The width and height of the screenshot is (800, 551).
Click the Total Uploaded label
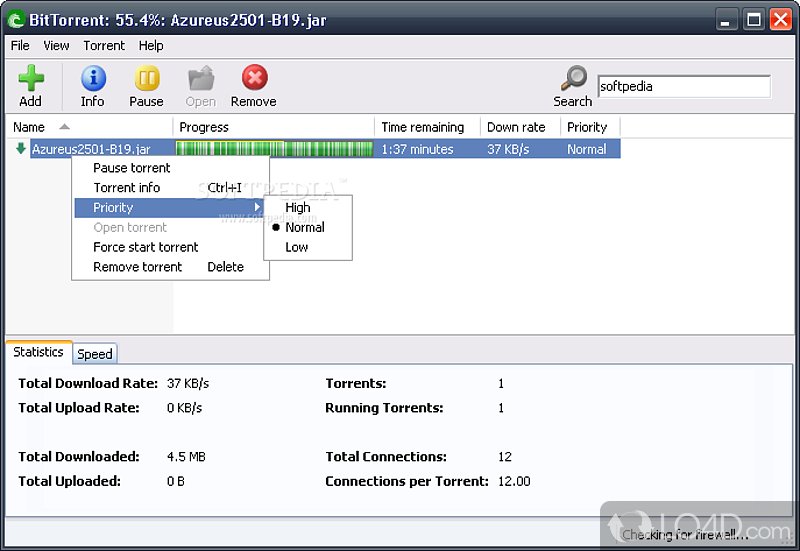click(69, 481)
